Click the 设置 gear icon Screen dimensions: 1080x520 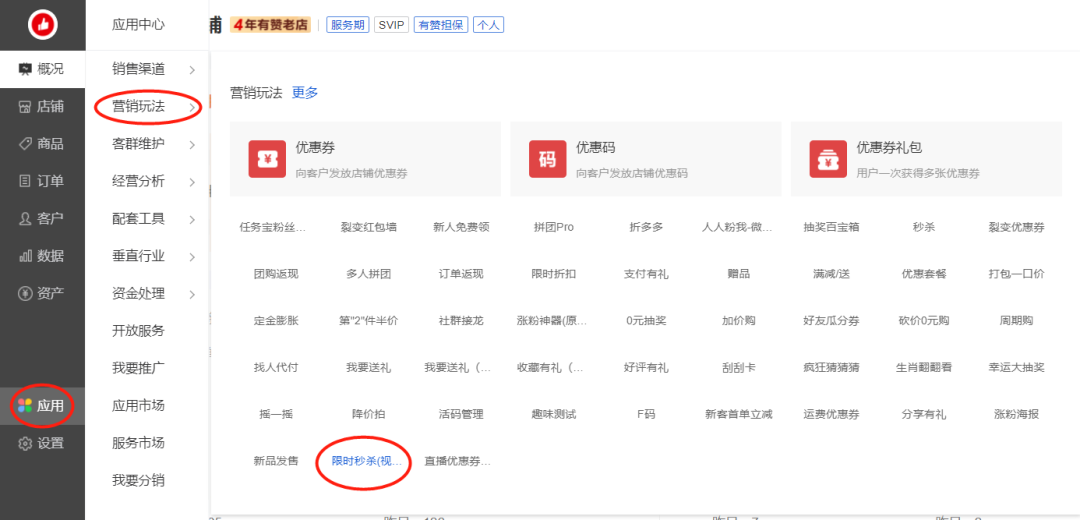[25, 444]
